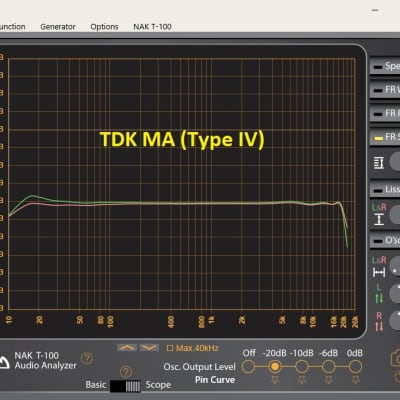Click the Basic label

[96, 385]
